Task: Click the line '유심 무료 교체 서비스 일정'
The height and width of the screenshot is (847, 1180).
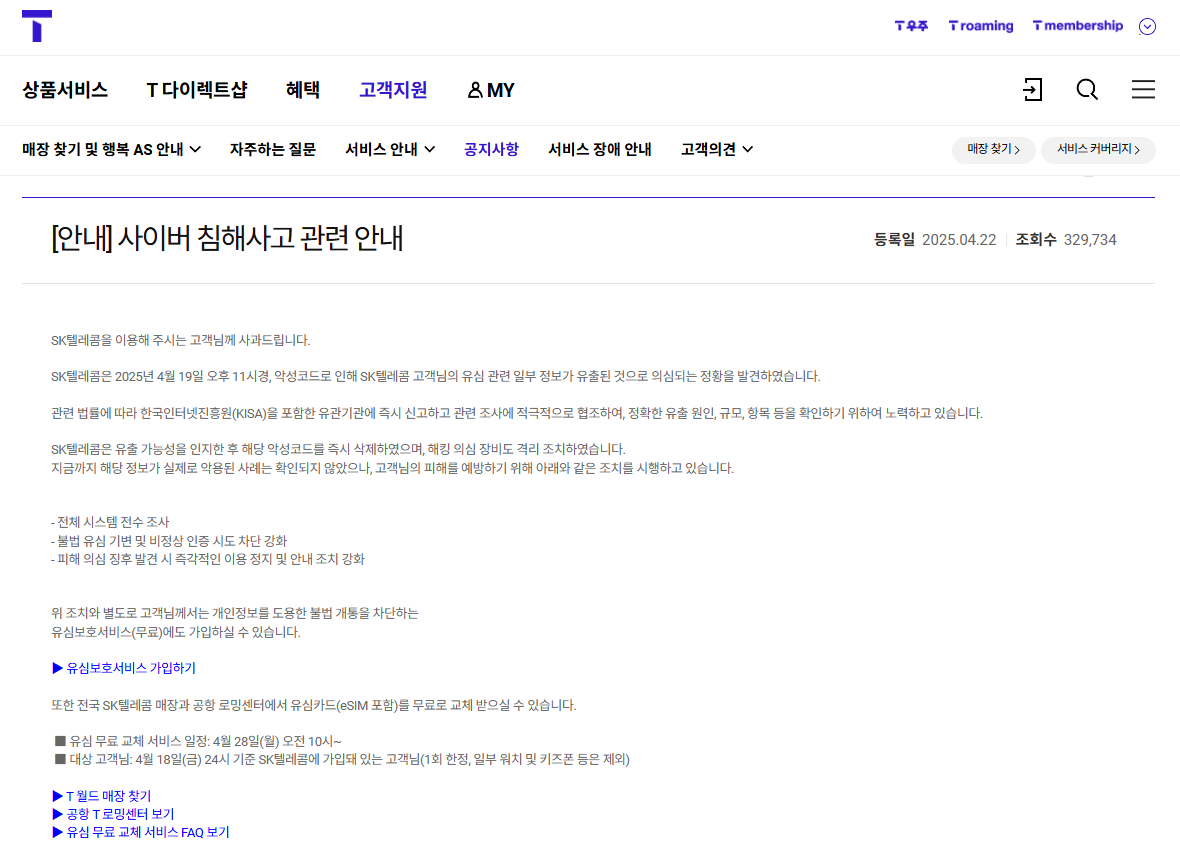Action: (x=198, y=741)
